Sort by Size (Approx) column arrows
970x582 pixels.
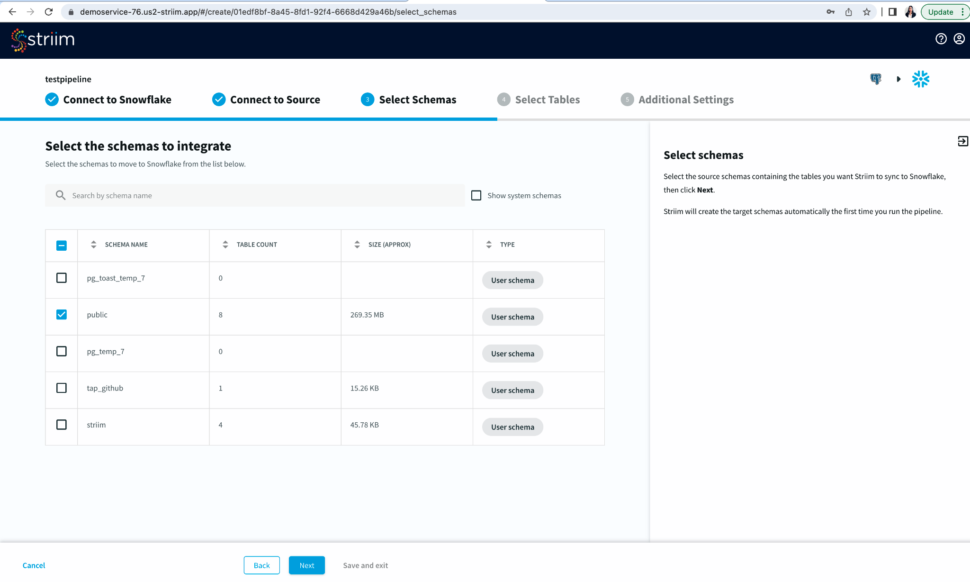pos(356,245)
